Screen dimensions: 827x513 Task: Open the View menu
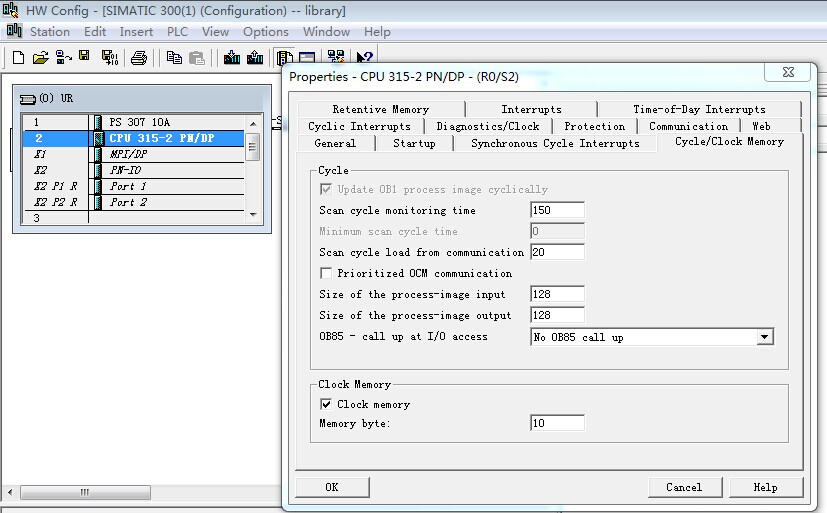215,32
